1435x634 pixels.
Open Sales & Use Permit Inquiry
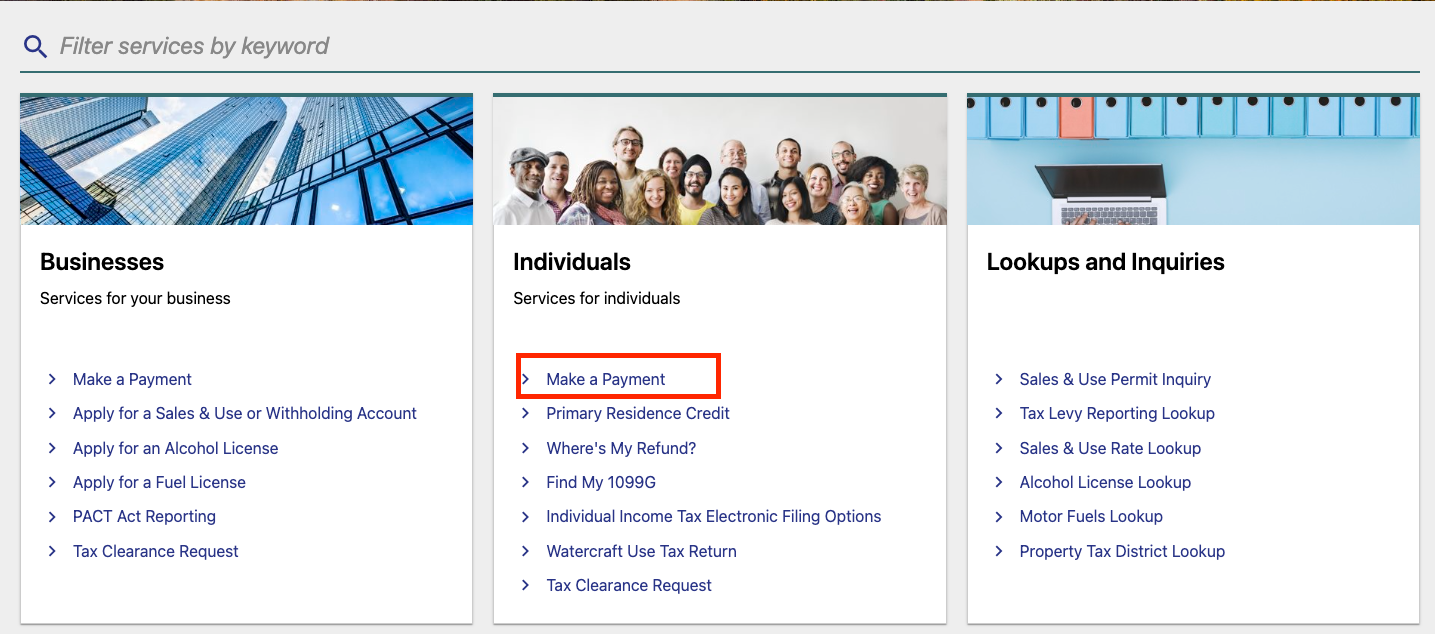[1115, 379]
